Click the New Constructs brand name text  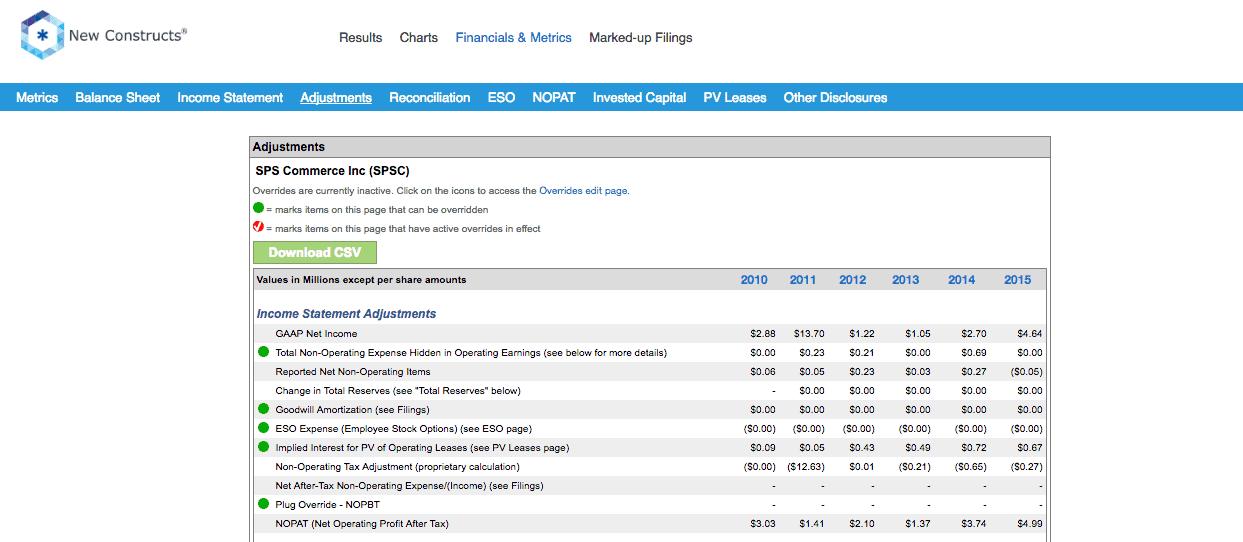128,35
